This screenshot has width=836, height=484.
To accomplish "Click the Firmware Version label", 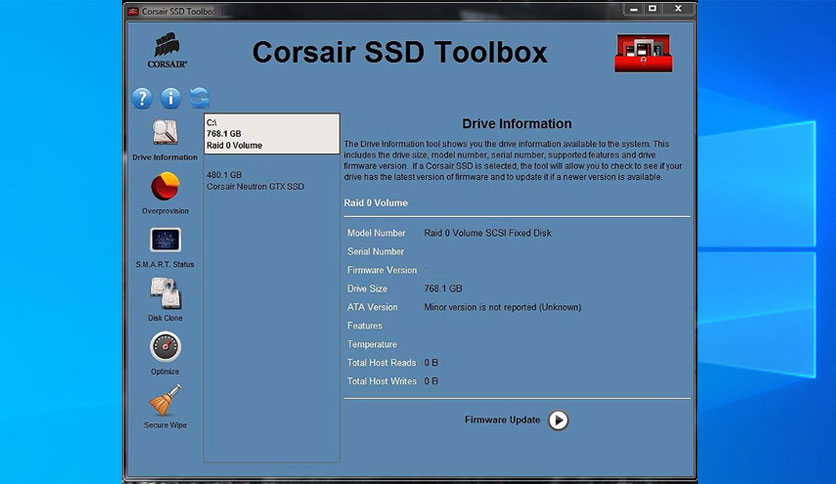I will [382, 270].
